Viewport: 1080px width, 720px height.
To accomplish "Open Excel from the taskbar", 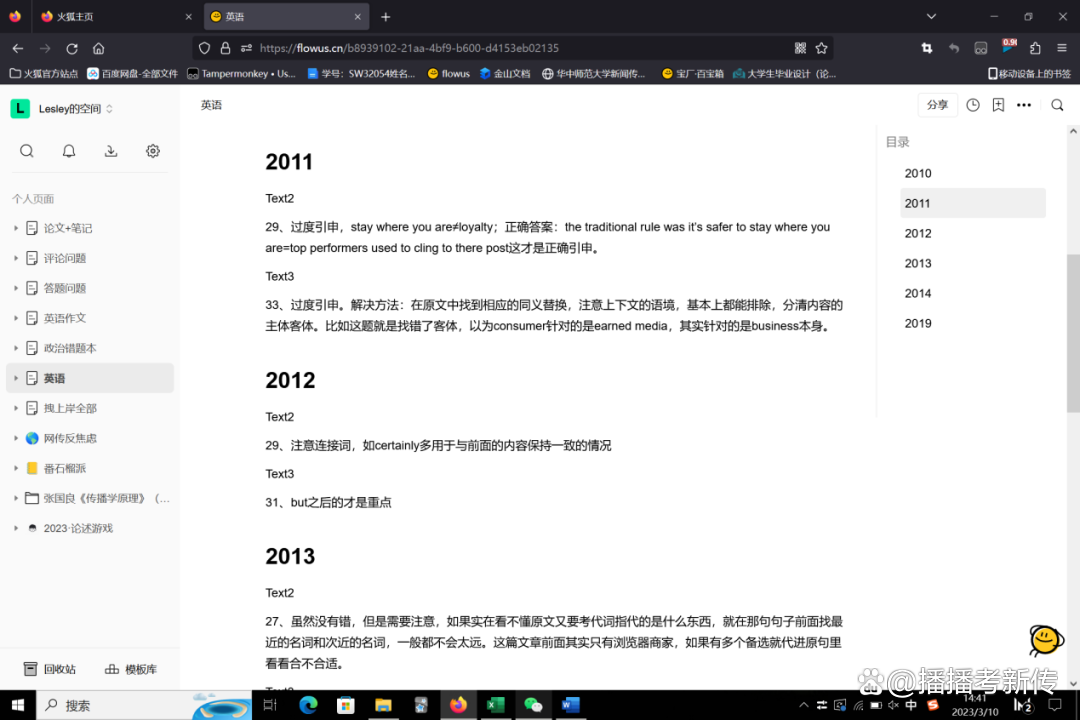I will pyautogui.click(x=495, y=705).
